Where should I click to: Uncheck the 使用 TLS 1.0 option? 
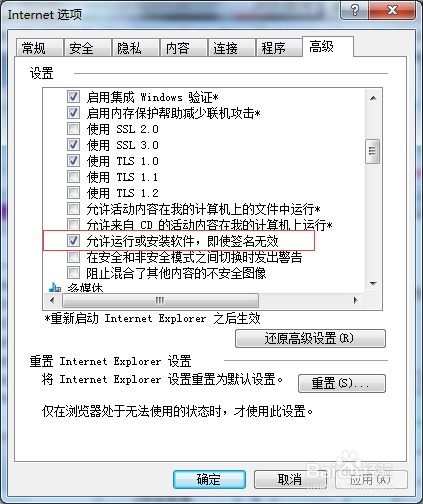[73, 160]
